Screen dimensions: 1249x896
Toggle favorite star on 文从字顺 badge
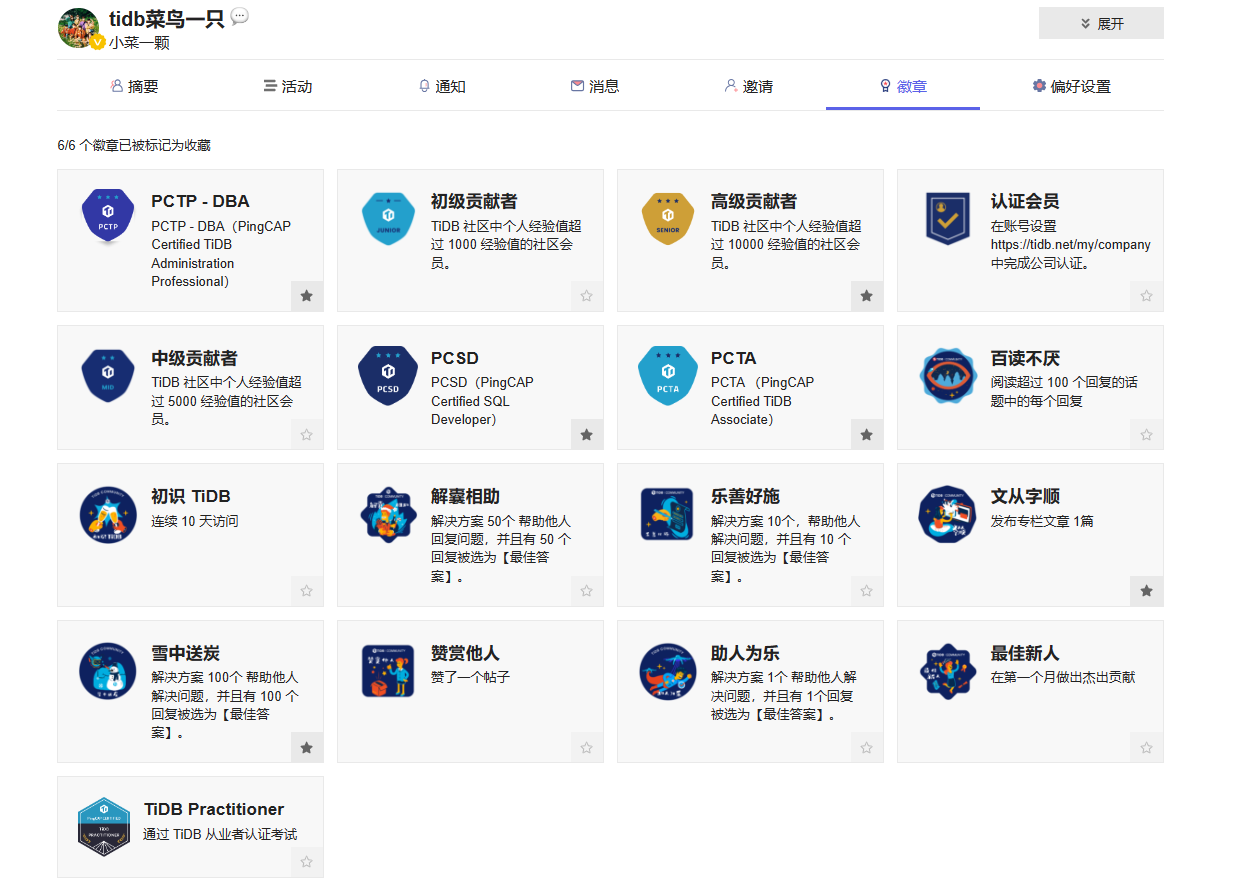[x=1147, y=591]
